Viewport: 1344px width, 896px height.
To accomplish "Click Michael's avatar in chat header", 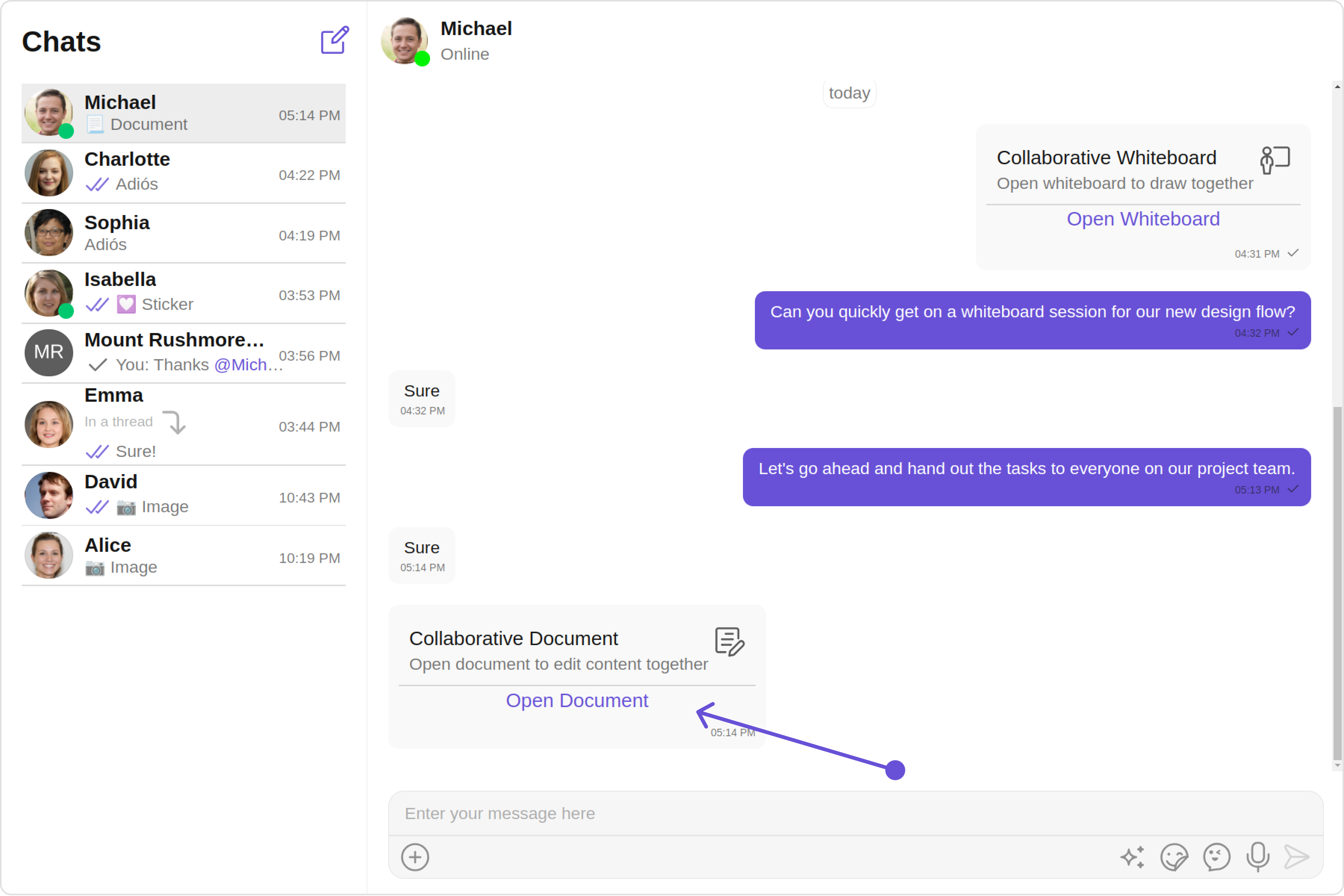I will point(405,41).
